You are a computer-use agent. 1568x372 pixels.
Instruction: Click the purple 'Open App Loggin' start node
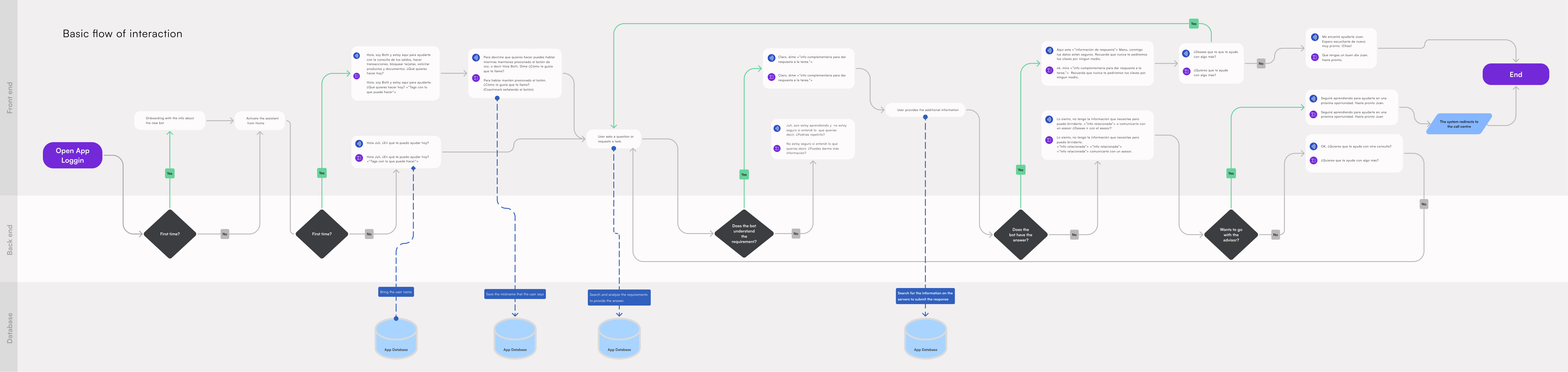coord(72,155)
